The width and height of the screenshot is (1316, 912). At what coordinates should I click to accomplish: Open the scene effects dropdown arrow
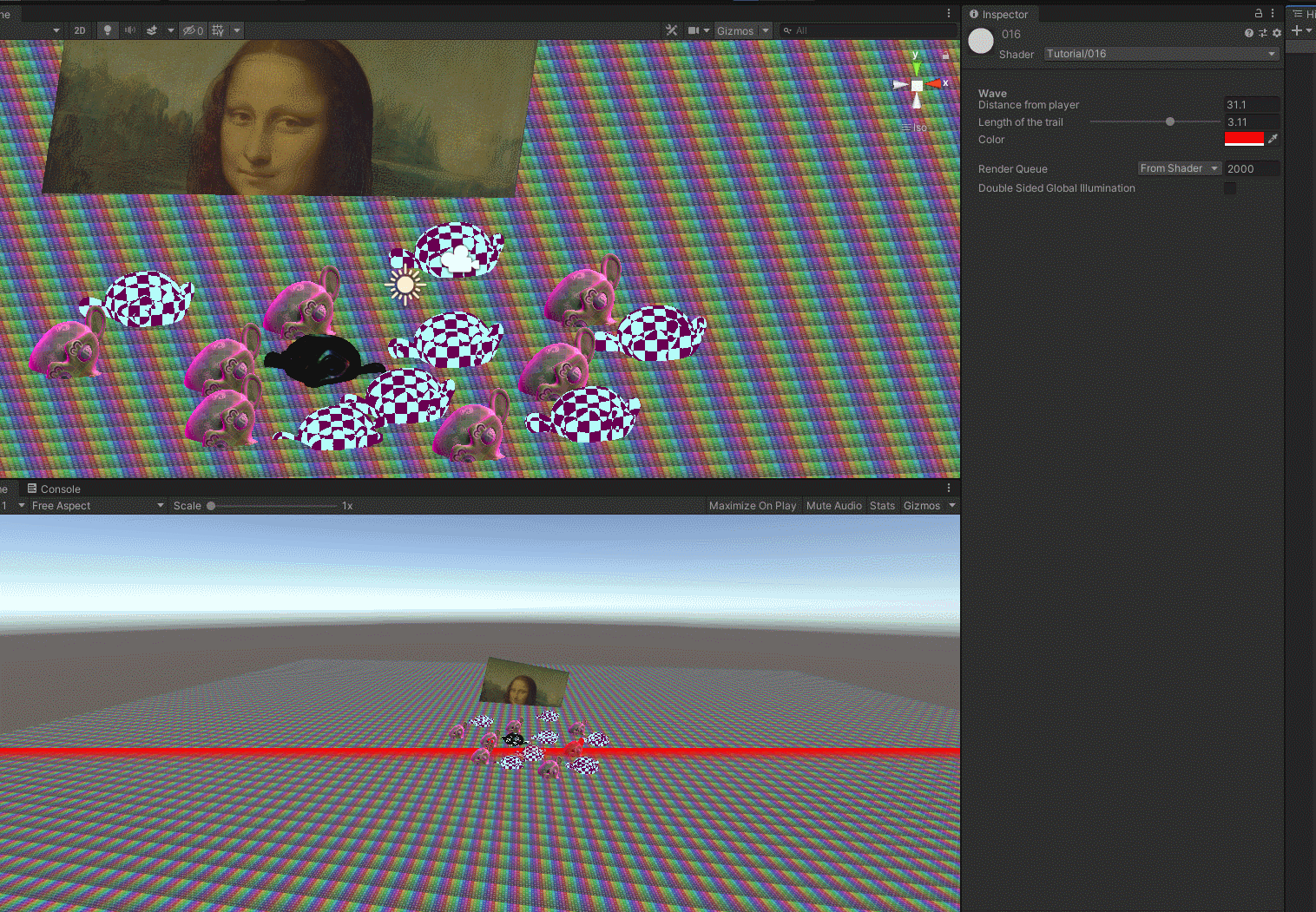(170, 30)
